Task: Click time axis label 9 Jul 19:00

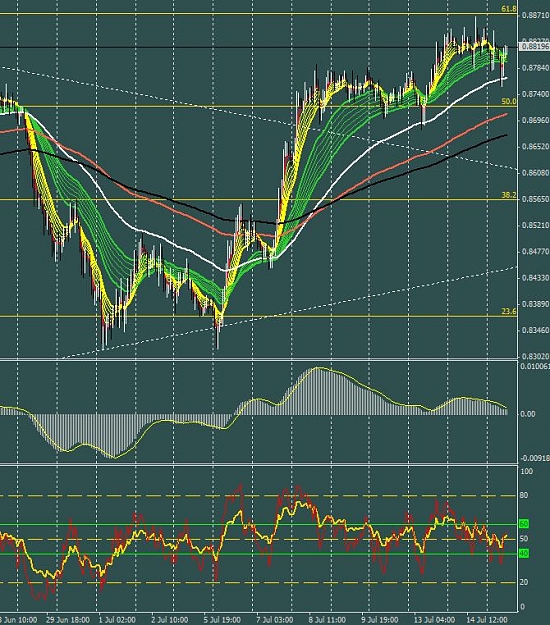Action: click(381, 620)
